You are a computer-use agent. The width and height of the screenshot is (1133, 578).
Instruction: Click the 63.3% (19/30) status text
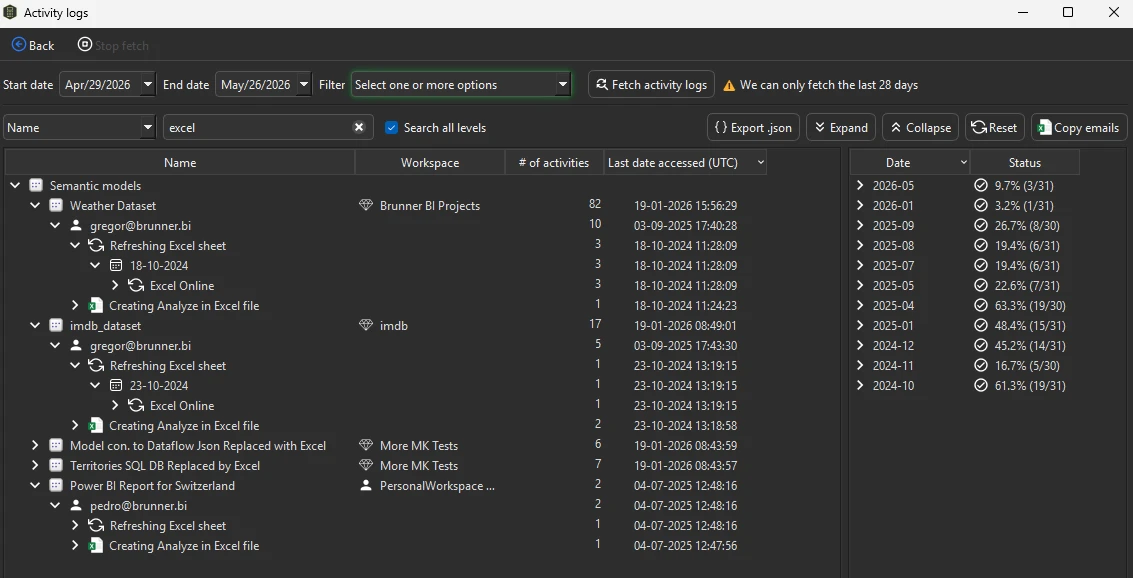[1030, 306]
